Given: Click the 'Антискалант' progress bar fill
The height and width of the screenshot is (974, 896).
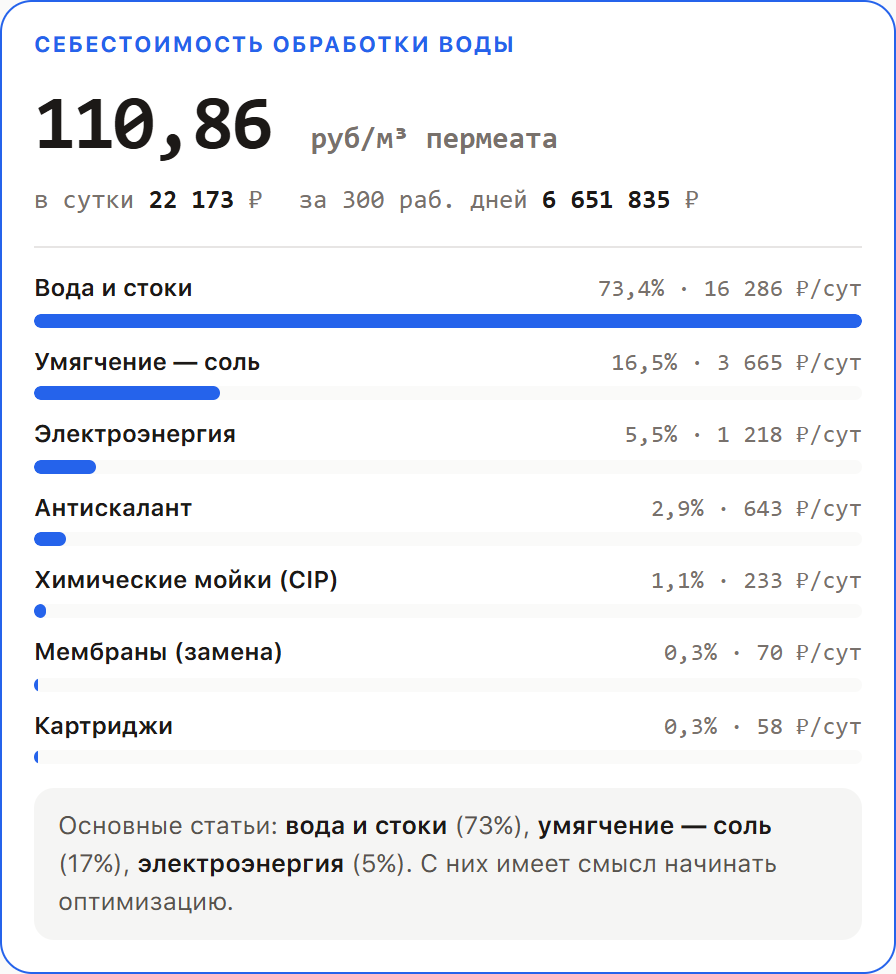Looking at the screenshot, I should (x=50, y=539).
